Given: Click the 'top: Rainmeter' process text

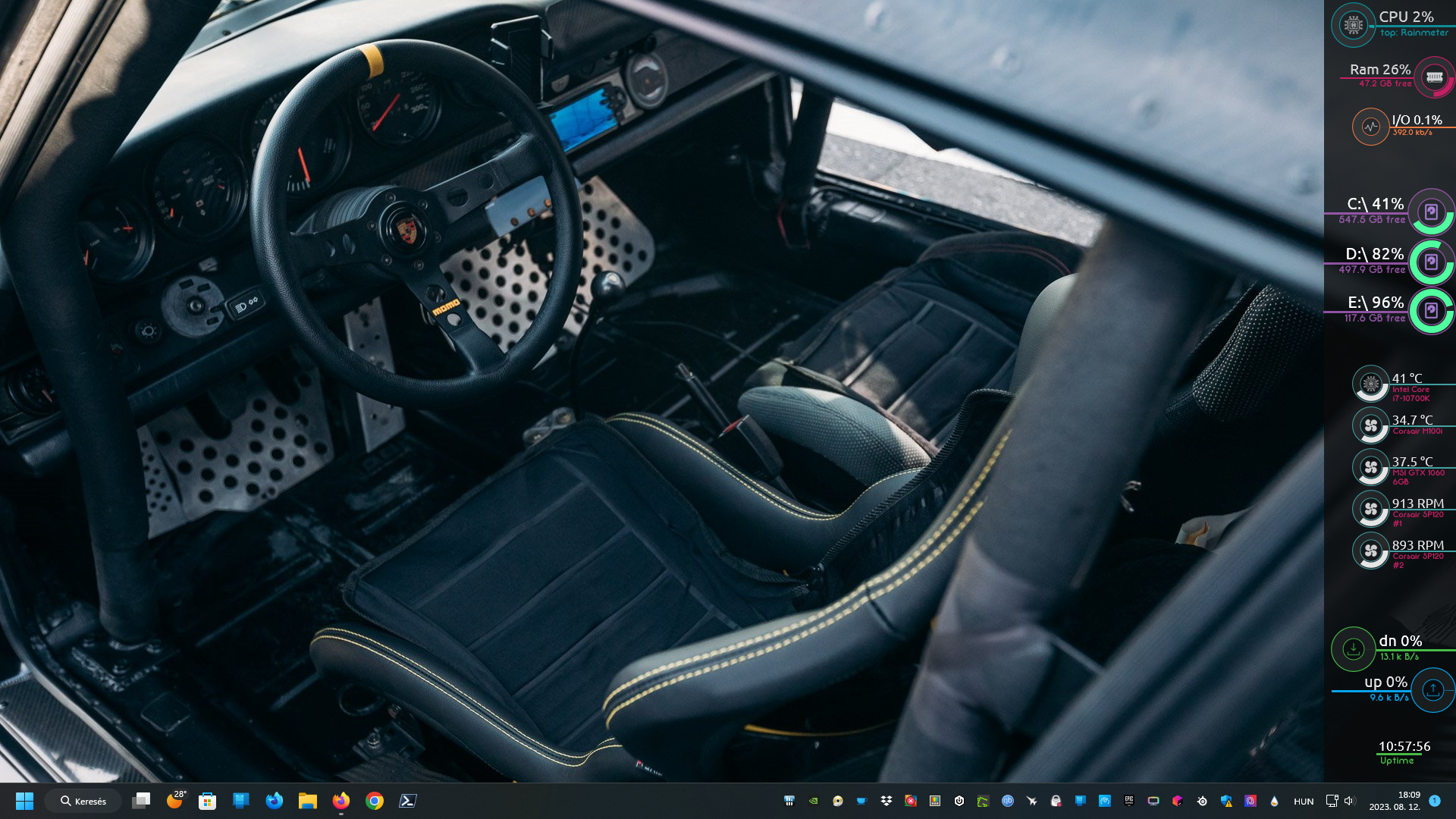Looking at the screenshot, I should coord(1414,33).
